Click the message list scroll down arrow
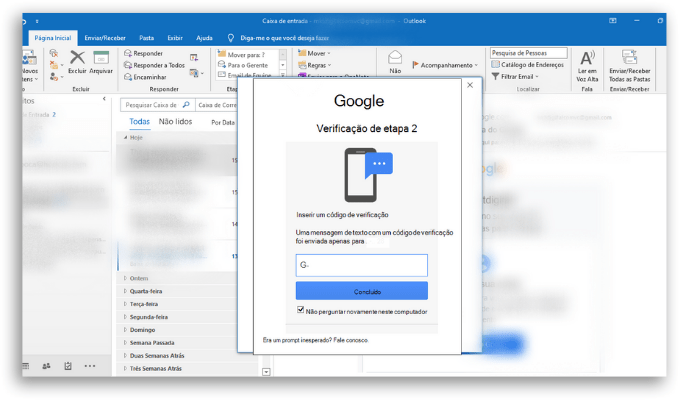Image resolution: width=700 pixels, height=400 pixels. click(267, 372)
